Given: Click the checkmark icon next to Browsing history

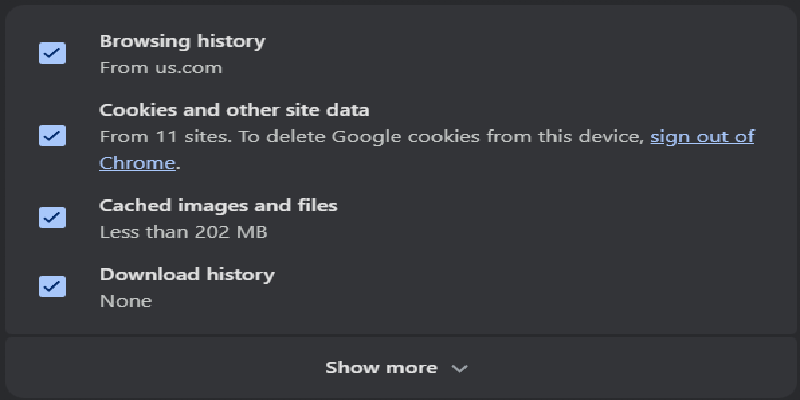Looking at the screenshot, I should pyautogui.click(x=52, y=54).
